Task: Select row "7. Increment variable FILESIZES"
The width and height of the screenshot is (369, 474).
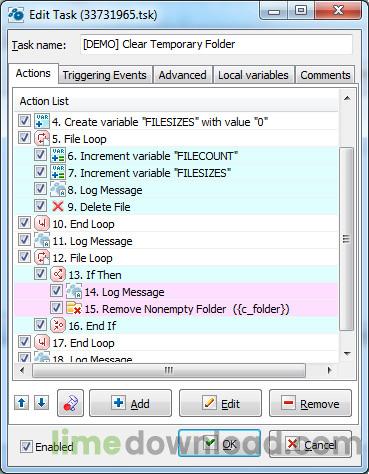Action: point(176,173)
